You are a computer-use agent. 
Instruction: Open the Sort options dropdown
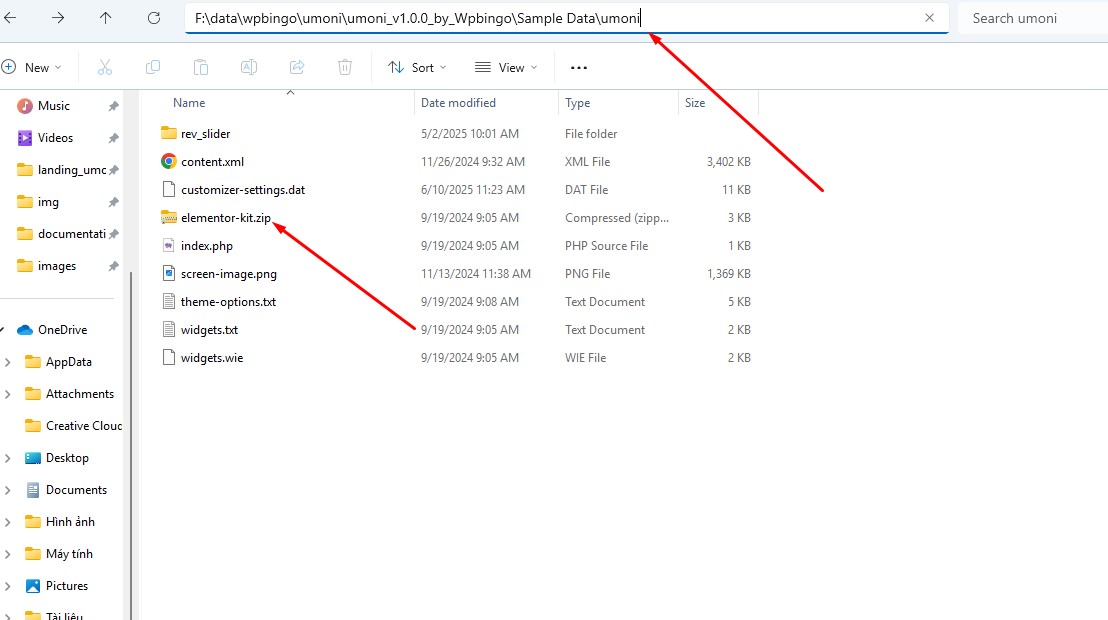[x=418, y=67]
